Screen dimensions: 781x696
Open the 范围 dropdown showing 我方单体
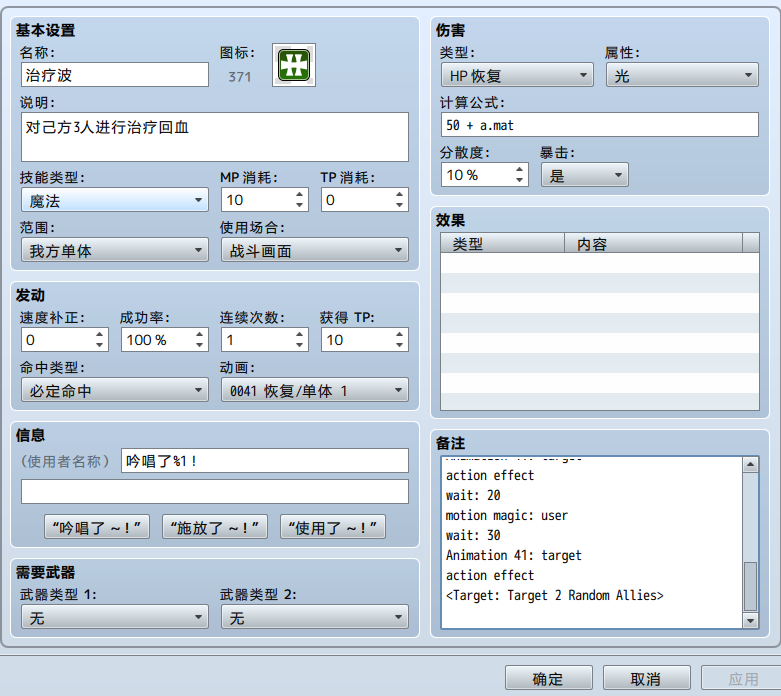point(115,250)
